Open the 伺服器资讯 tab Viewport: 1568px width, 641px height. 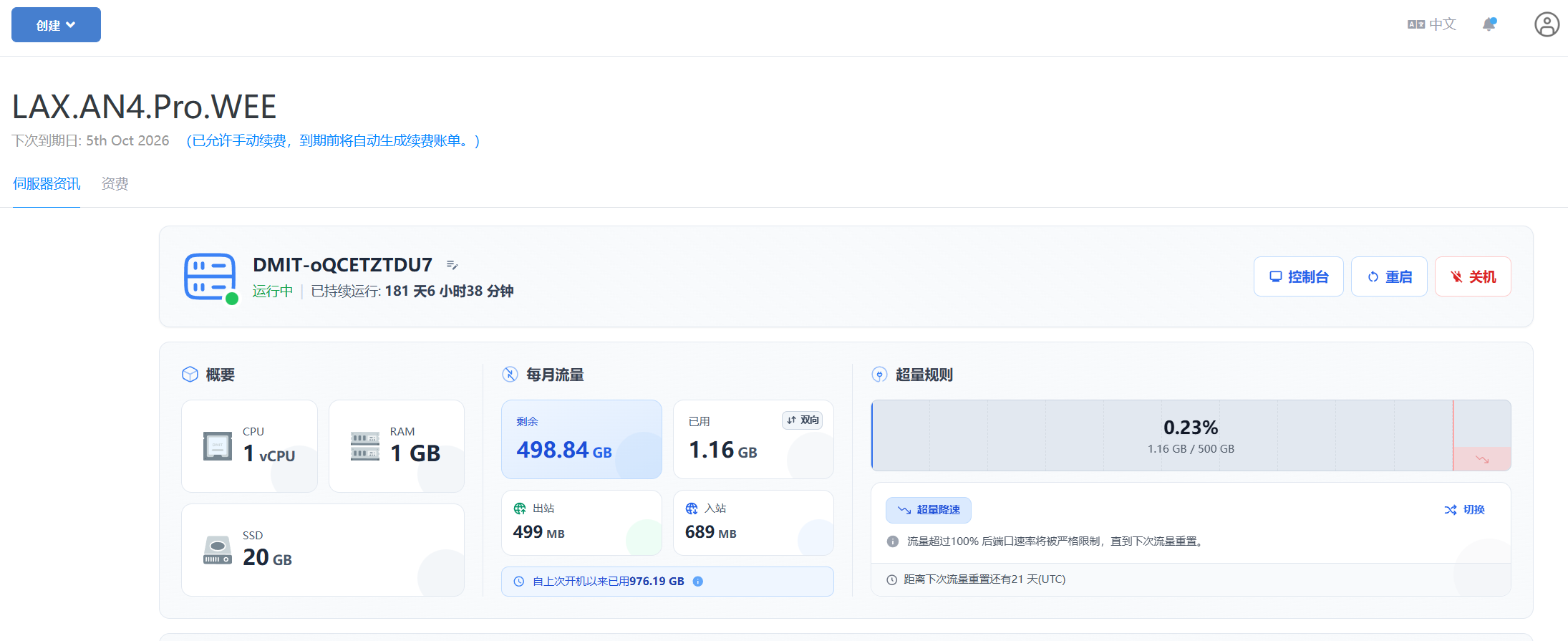[x=47, y=184]
